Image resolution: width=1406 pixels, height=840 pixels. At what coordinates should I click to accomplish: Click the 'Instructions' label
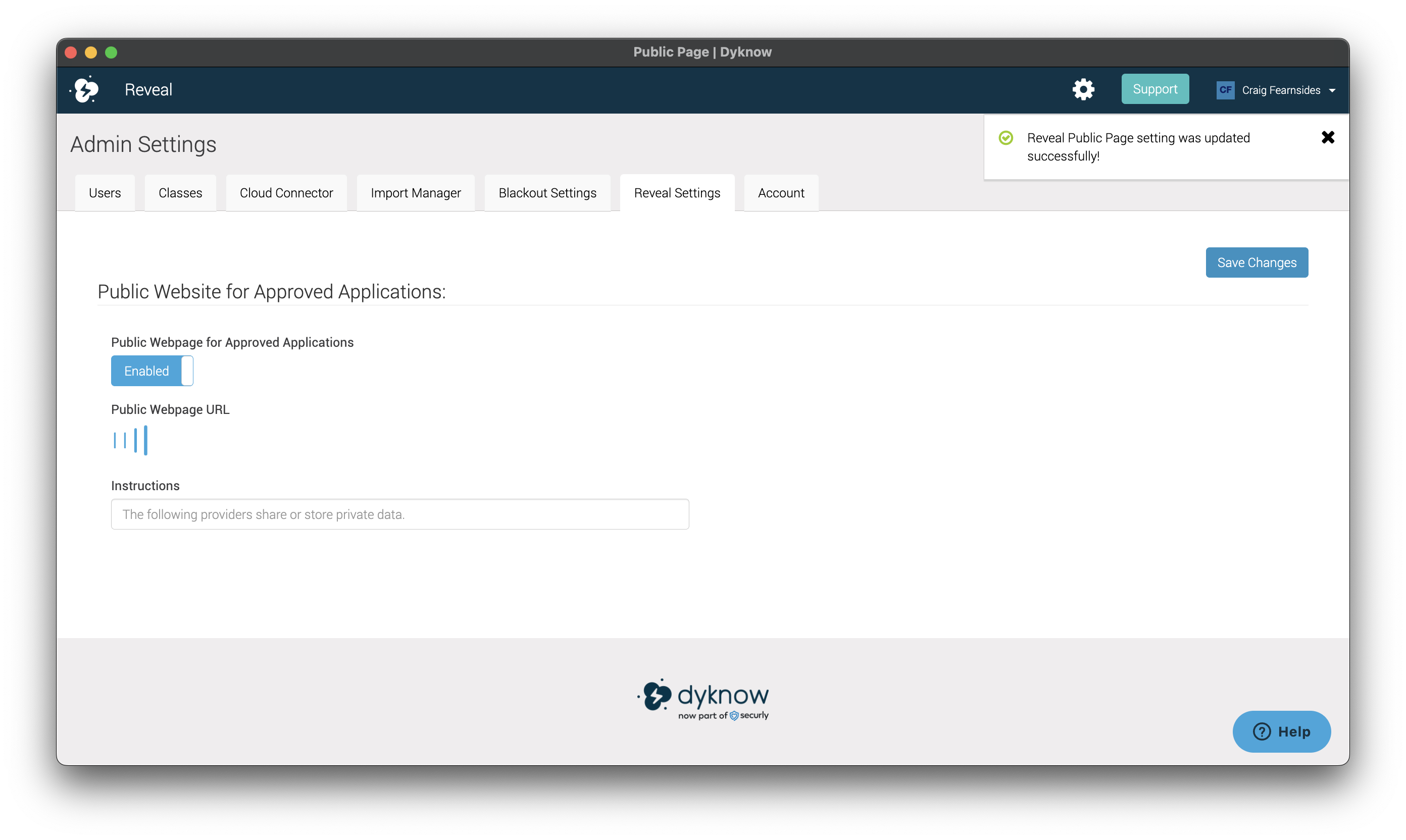(145, 486)
